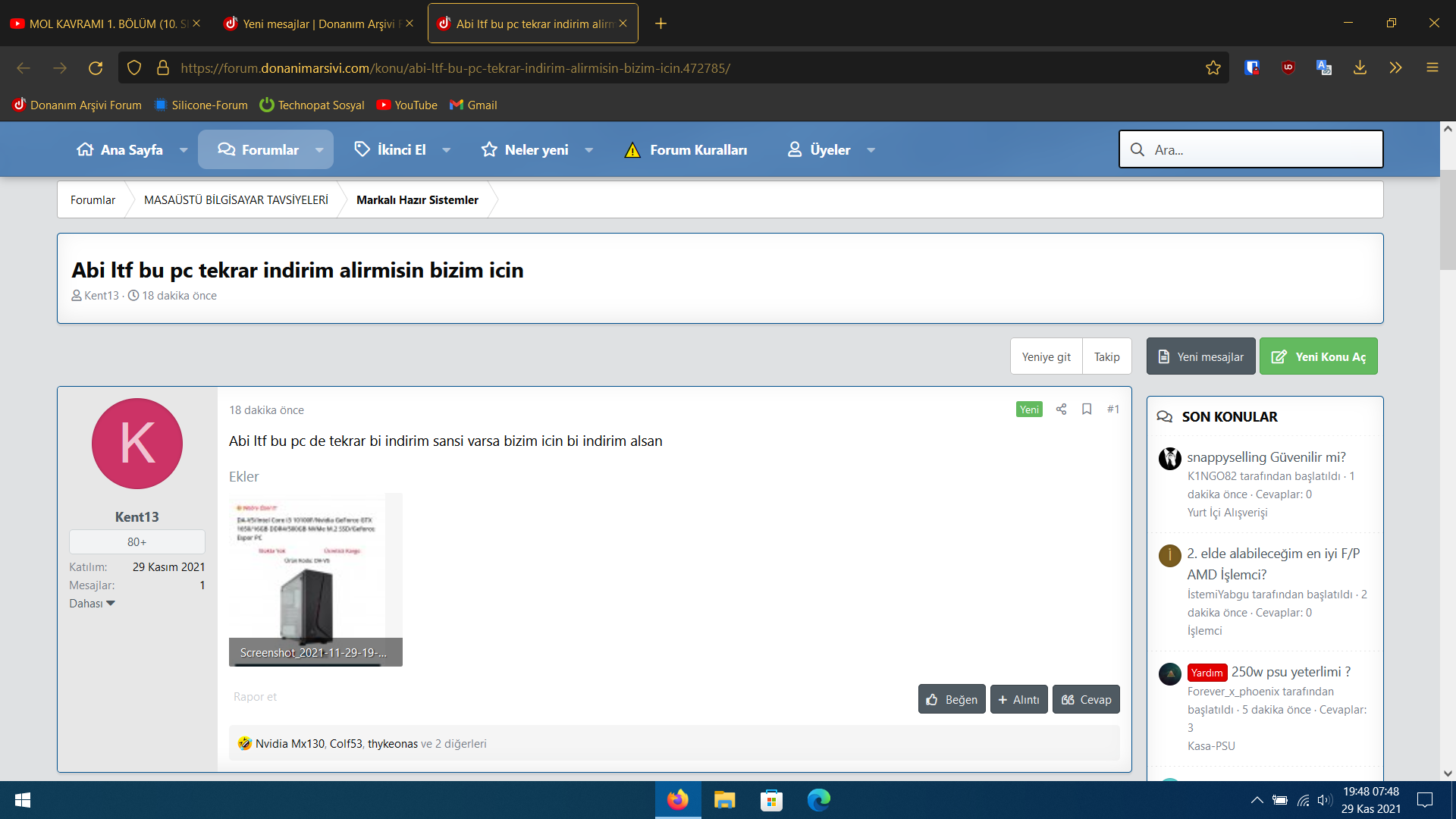The image size is (1456, 819).
Task: Close the Yeni mesajlar tab
Action: coord(409,24)
